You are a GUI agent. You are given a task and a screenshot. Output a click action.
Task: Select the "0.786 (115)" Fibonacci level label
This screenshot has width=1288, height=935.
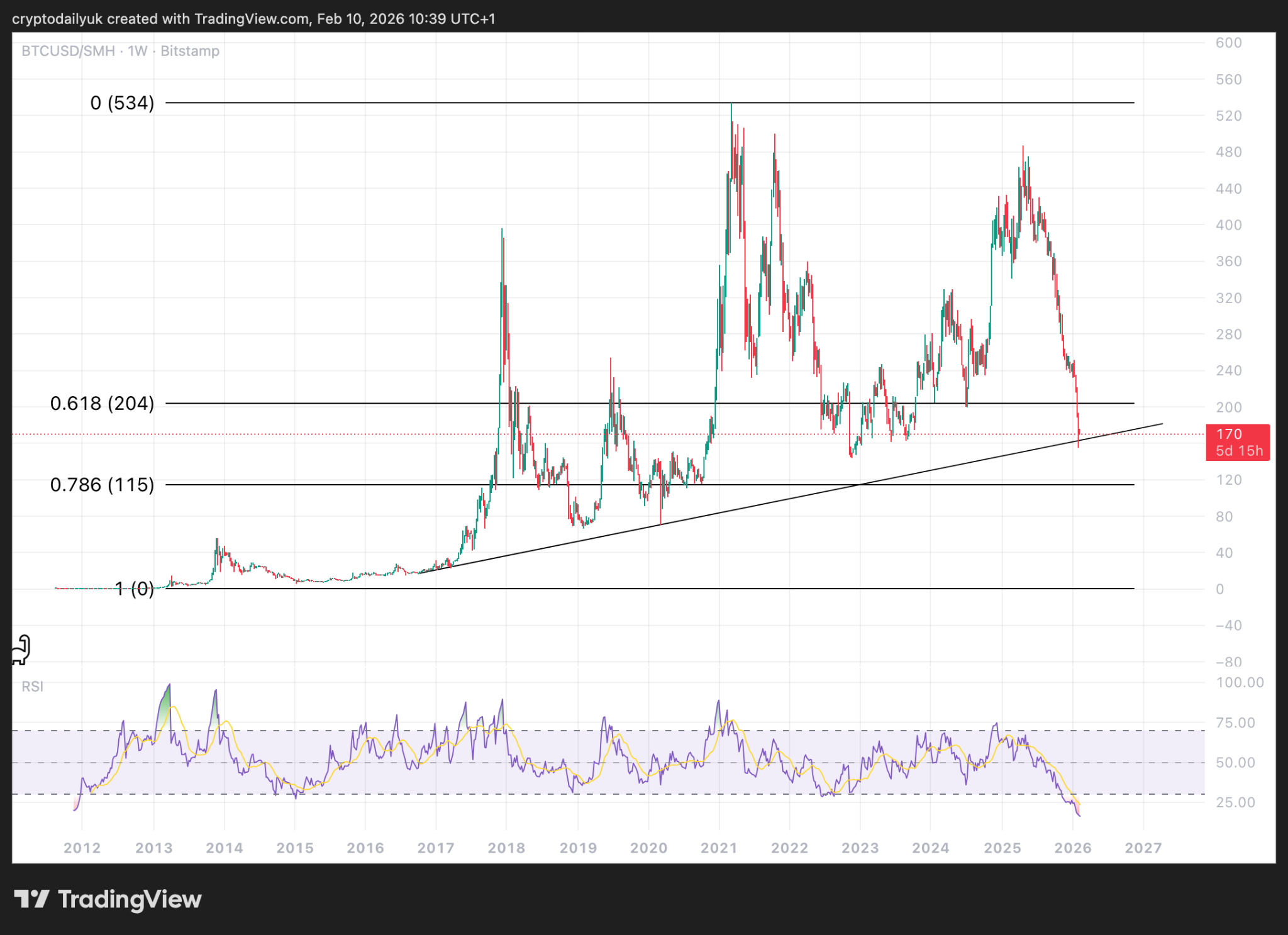(x=102, y=485)
